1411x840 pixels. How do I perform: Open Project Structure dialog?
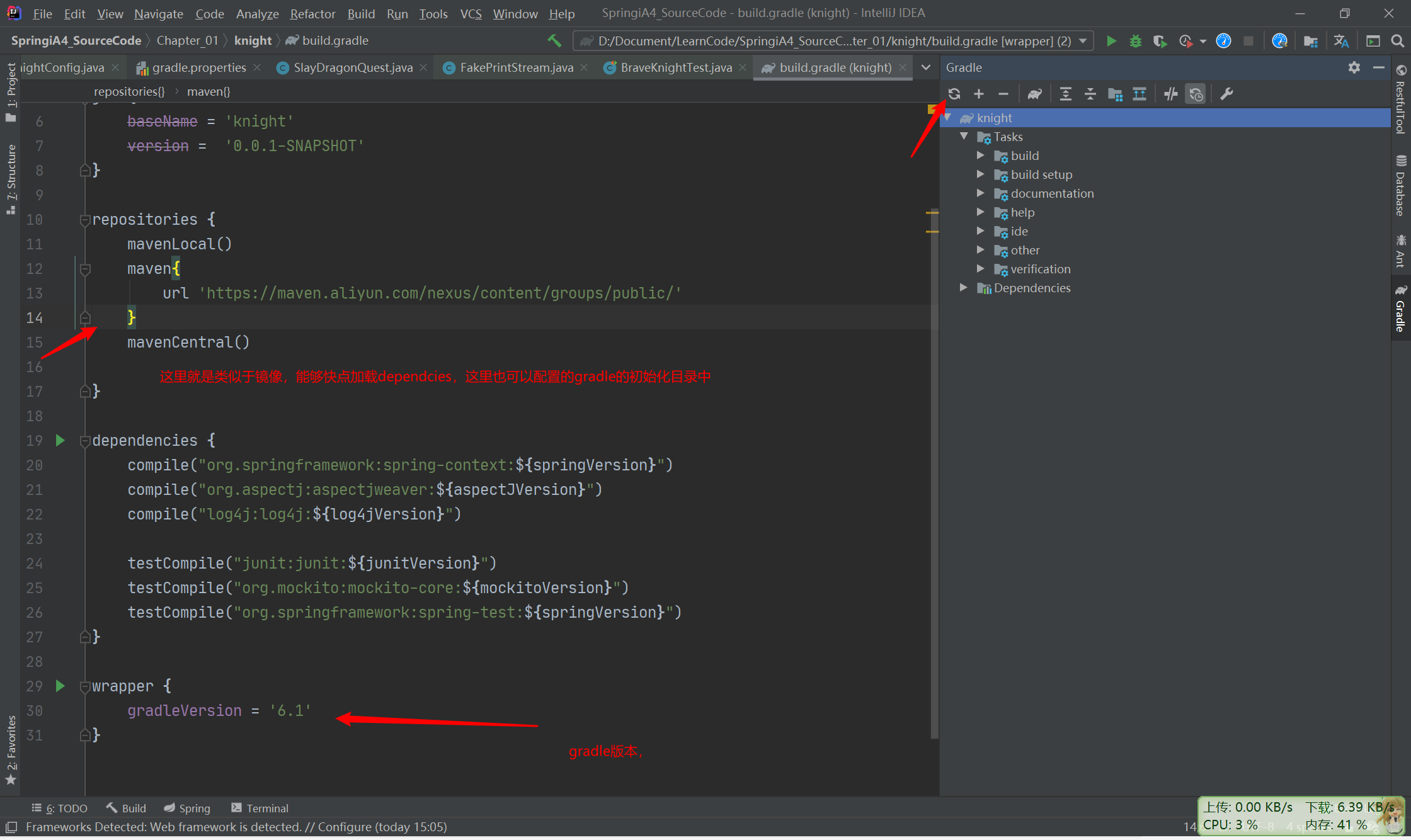point(1311,41)
